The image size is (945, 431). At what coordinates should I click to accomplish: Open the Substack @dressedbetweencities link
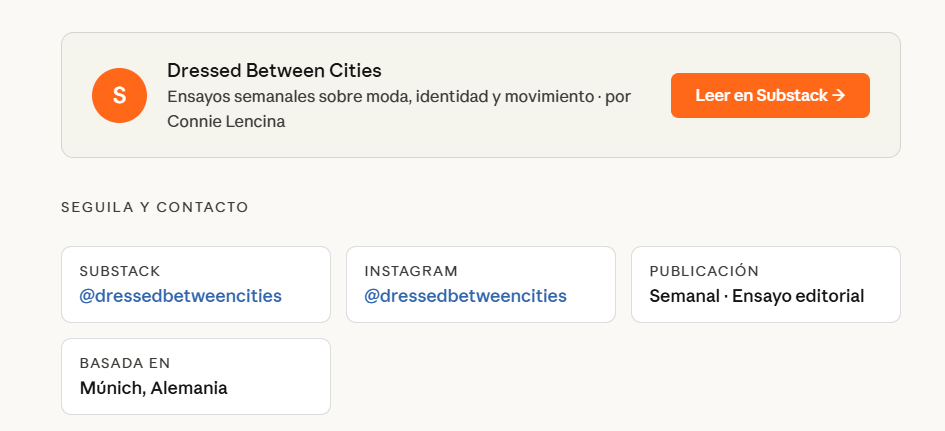click(x=180, y=296)
